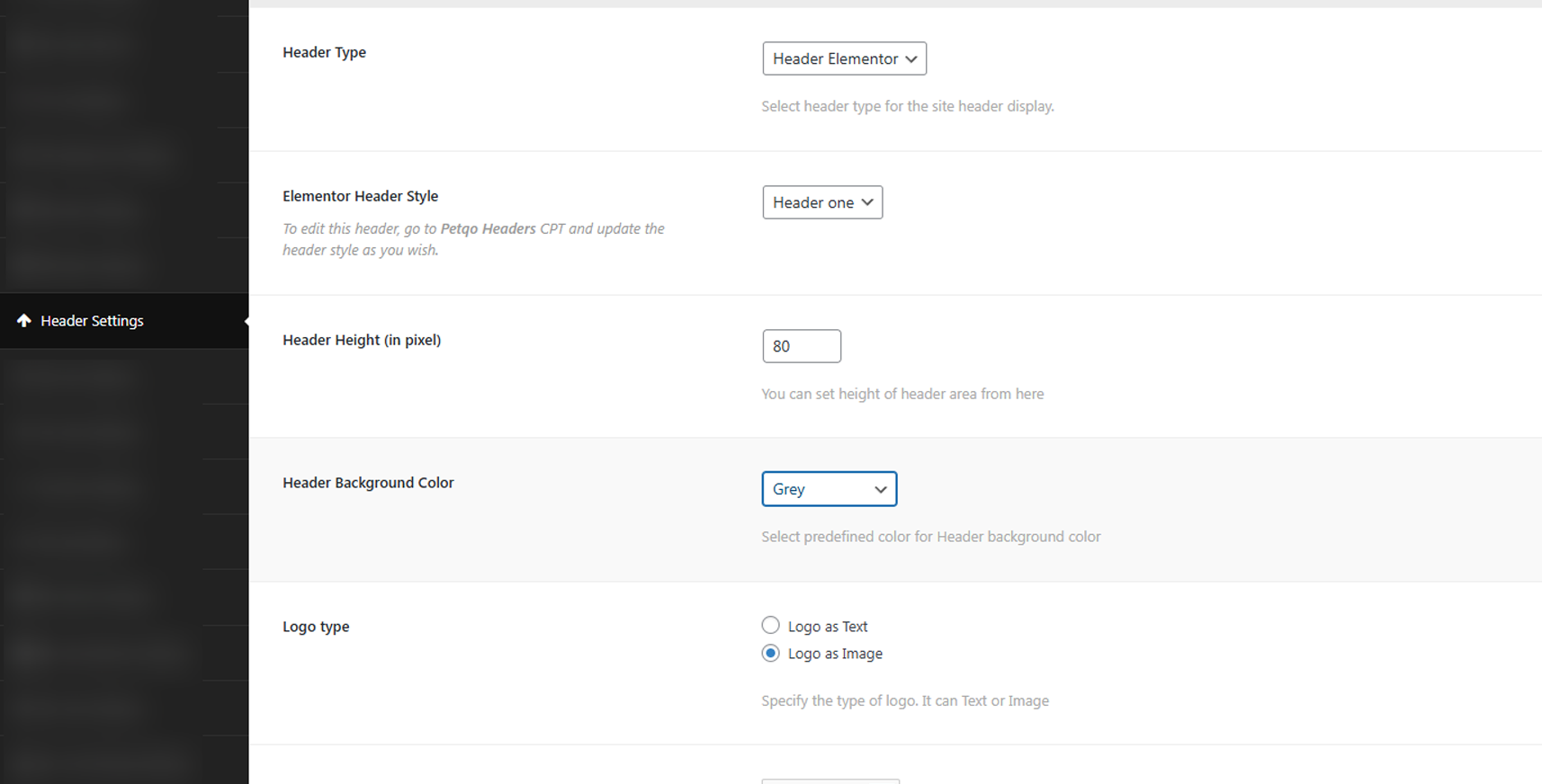
Task: Click the Petqo Headers bold text
Action: click(x=488, y=229)
